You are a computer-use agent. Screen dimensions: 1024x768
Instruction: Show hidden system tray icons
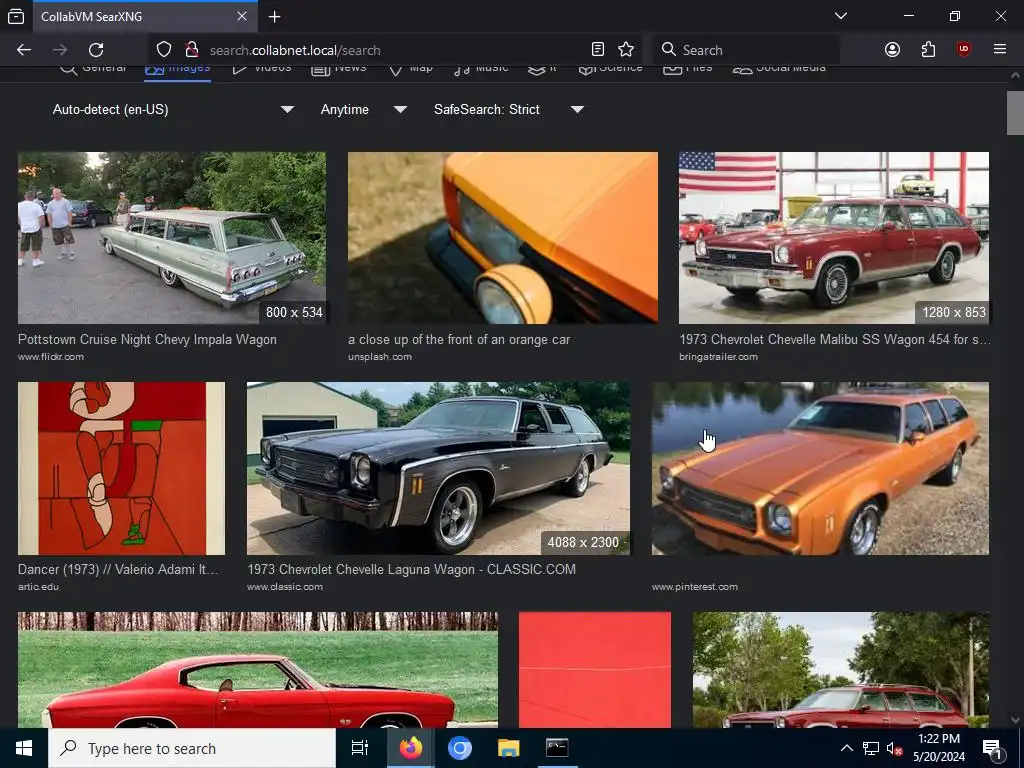pyautogui.click(x=846, y=748)
